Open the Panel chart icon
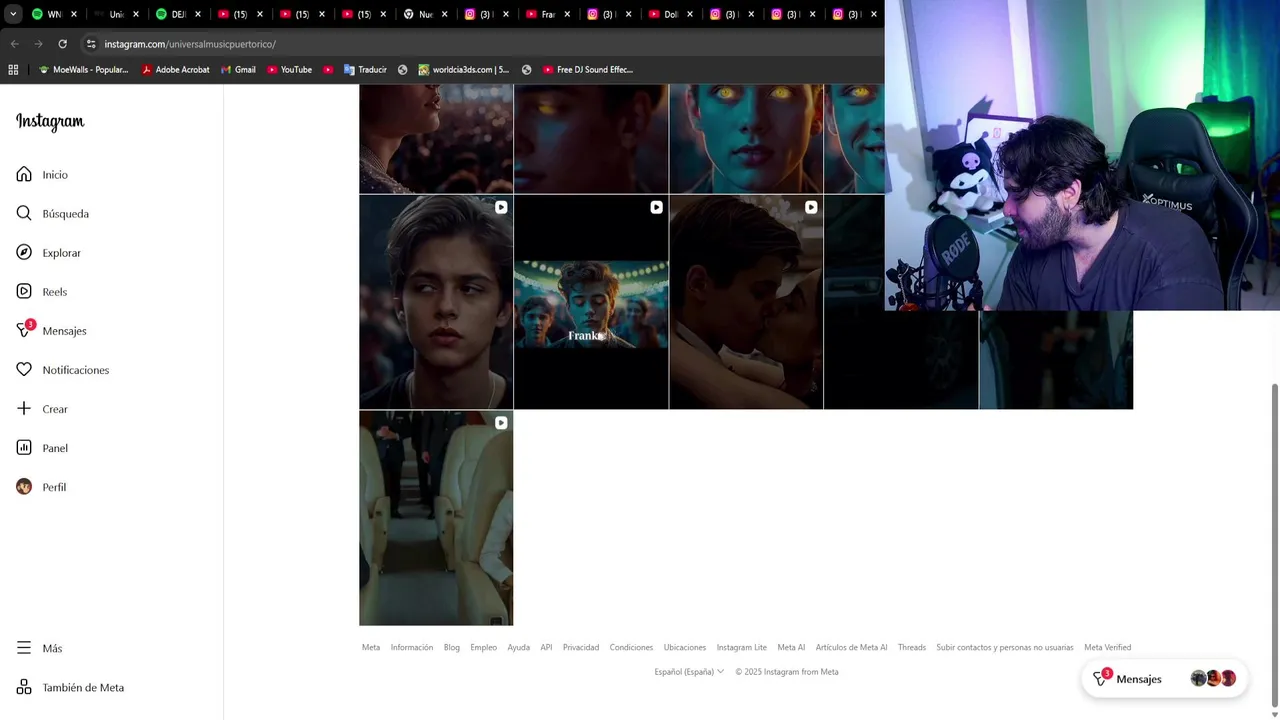Screen dimensions: 1280x720 pos(24,447)
